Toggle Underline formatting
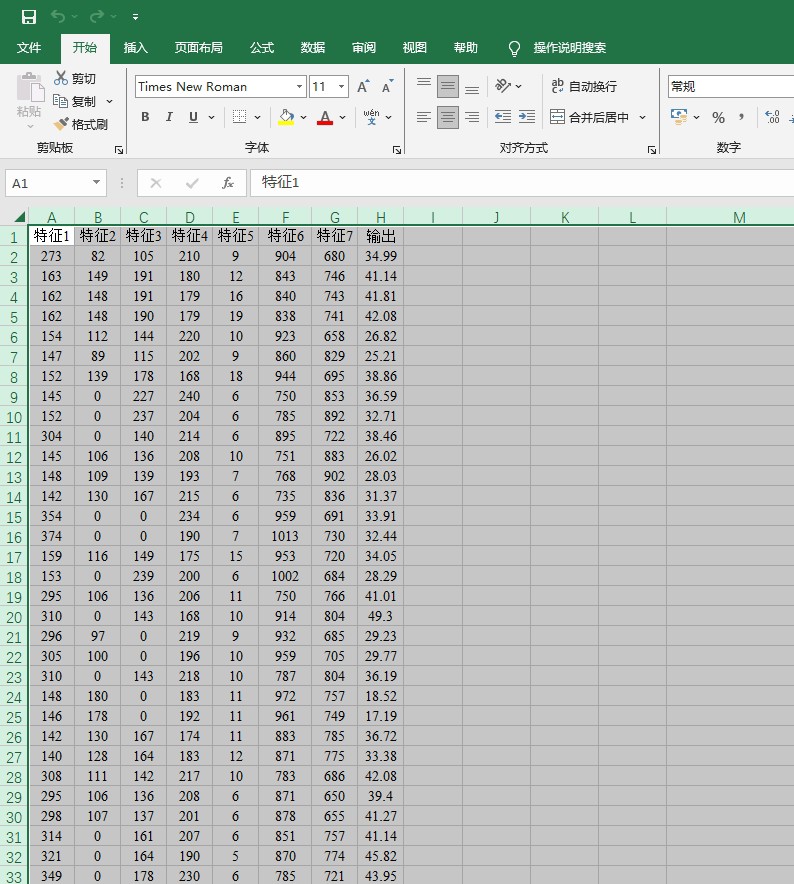This screenshot has height=884, width=794. point(193,117)
